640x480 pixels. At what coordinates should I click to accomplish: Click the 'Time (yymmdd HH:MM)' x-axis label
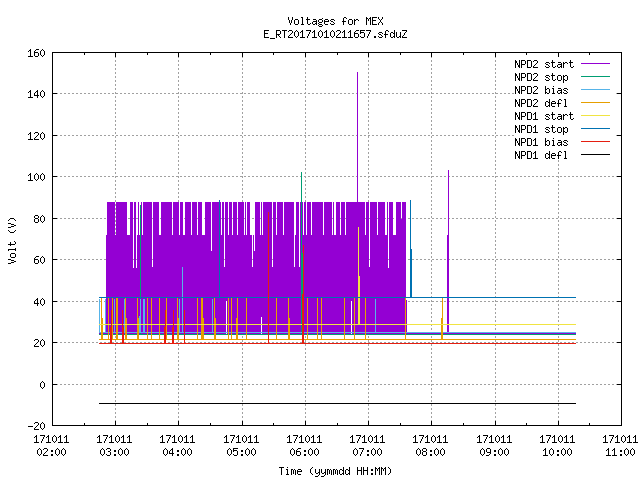pyautogui.click(x=335, y=471)
